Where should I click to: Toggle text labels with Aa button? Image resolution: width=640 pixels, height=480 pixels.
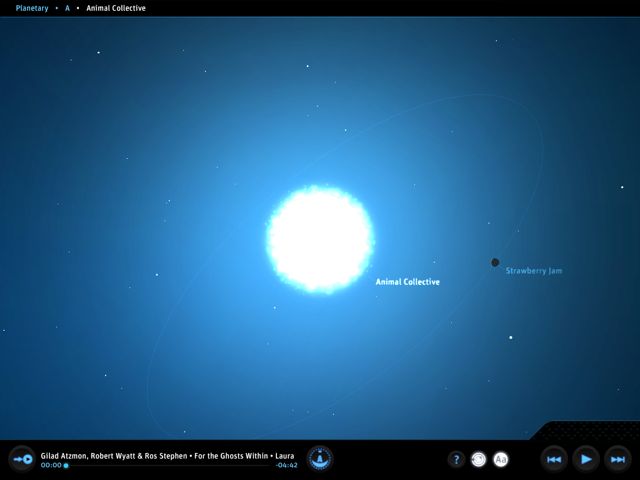point(501,460)
